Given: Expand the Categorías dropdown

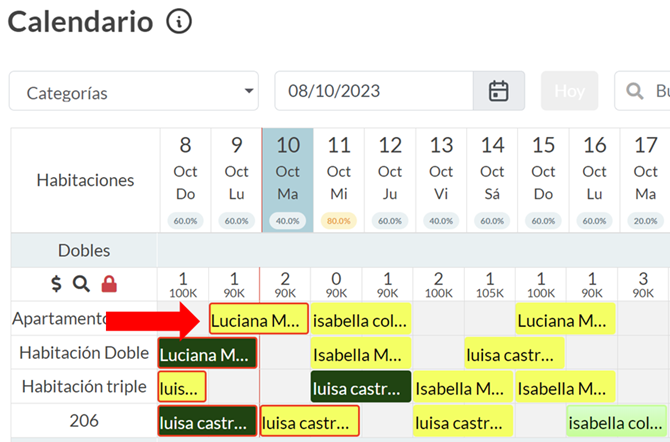Looking at the screenshot, I should (134, 92).
